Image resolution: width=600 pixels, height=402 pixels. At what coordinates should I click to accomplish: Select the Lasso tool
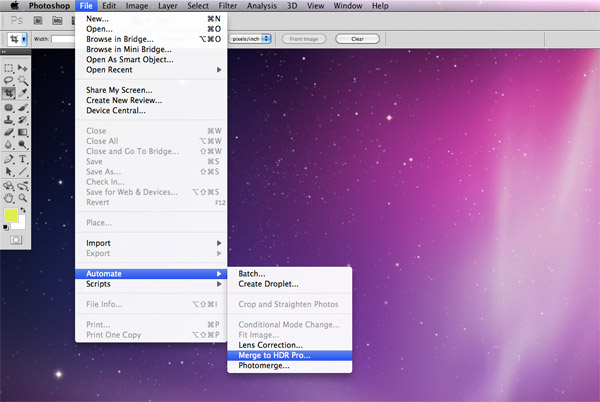pyautogui.click(x=8, y=80)
